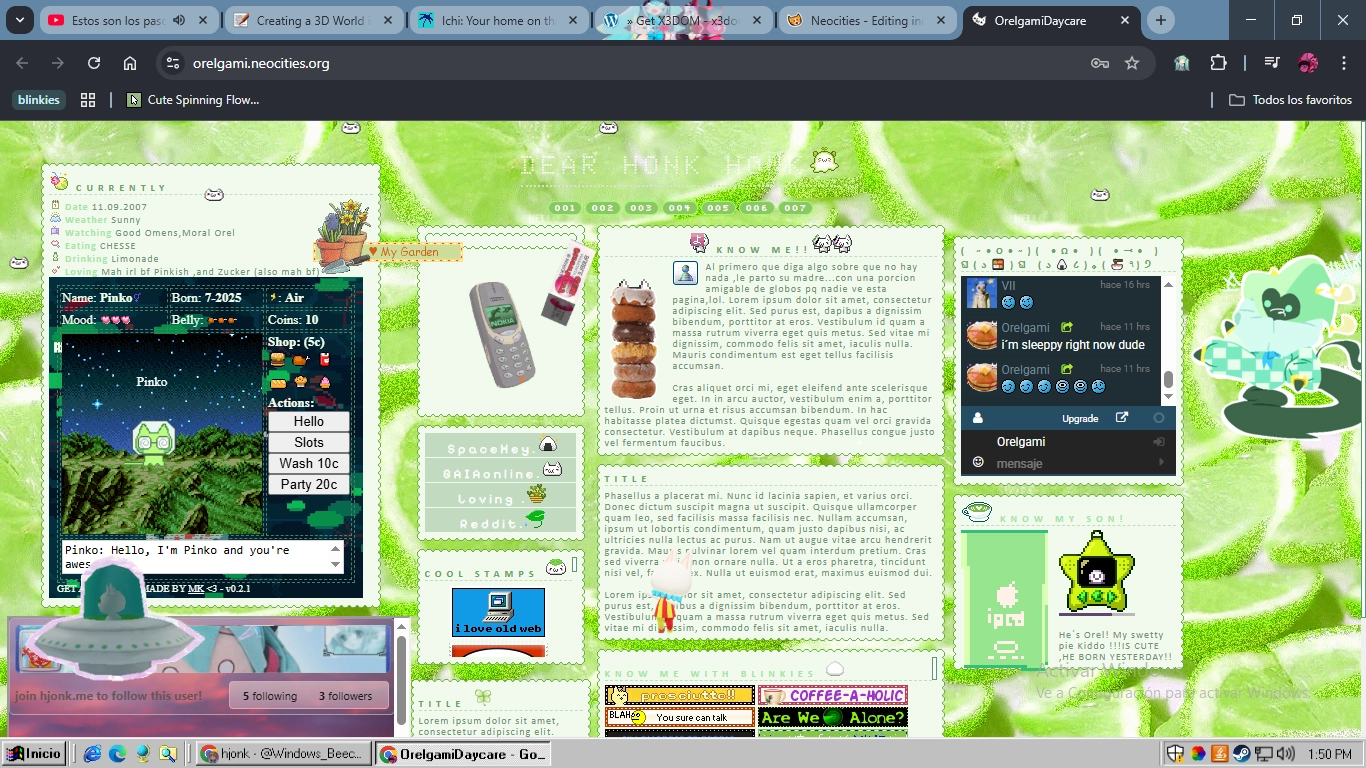The width and height of the screenshot is (1366, 768).
Task: Go to page 002
Action: [x=603, y=208]
